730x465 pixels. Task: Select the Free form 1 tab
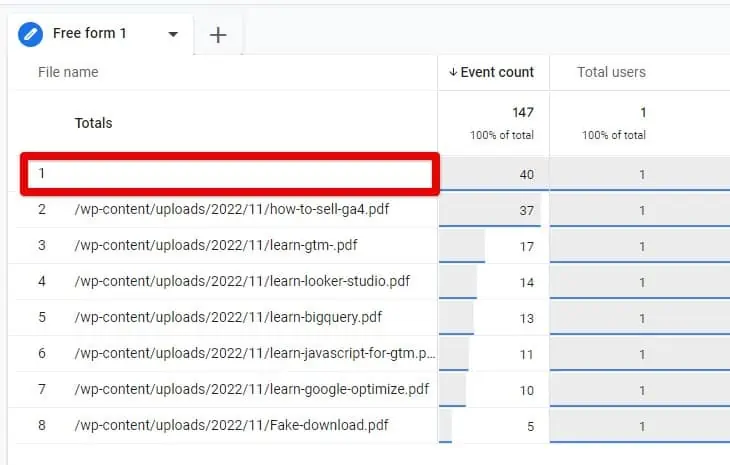tap(100, 34)
